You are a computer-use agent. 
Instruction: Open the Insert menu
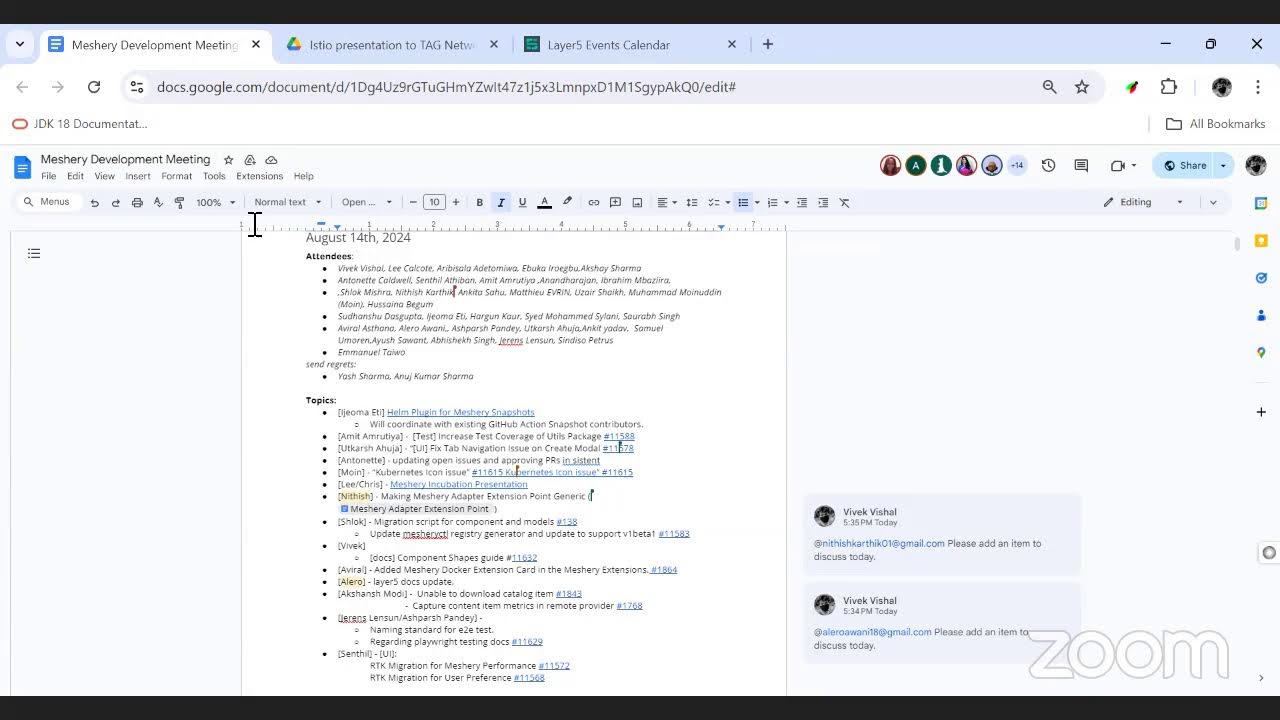click(x=138, y=176)
